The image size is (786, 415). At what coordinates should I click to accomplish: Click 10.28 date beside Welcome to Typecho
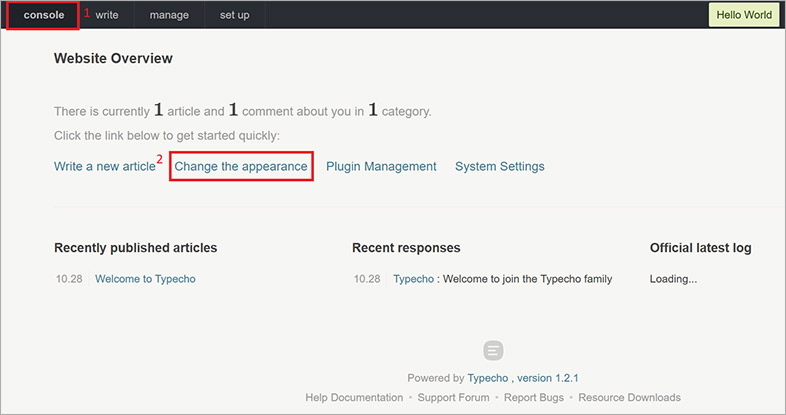click(69, 279)
